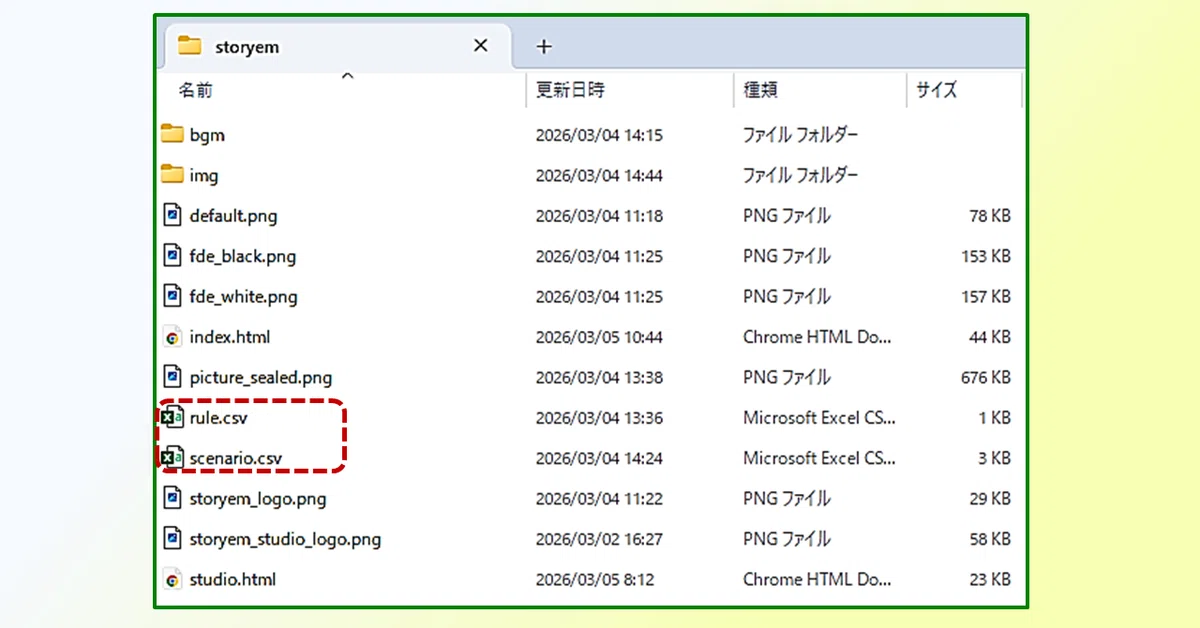
Task: Click the 3 KB size value
Action: [995, 458]
